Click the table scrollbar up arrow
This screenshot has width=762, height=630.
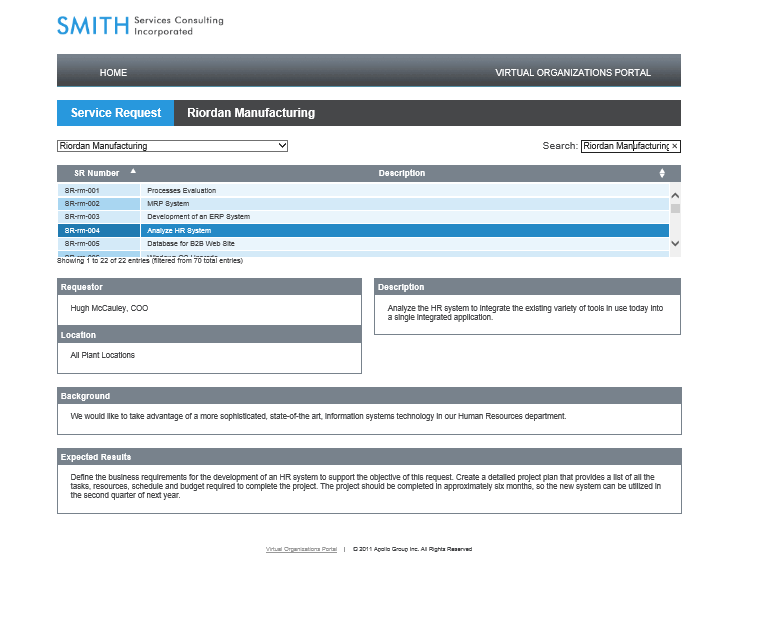675,195
